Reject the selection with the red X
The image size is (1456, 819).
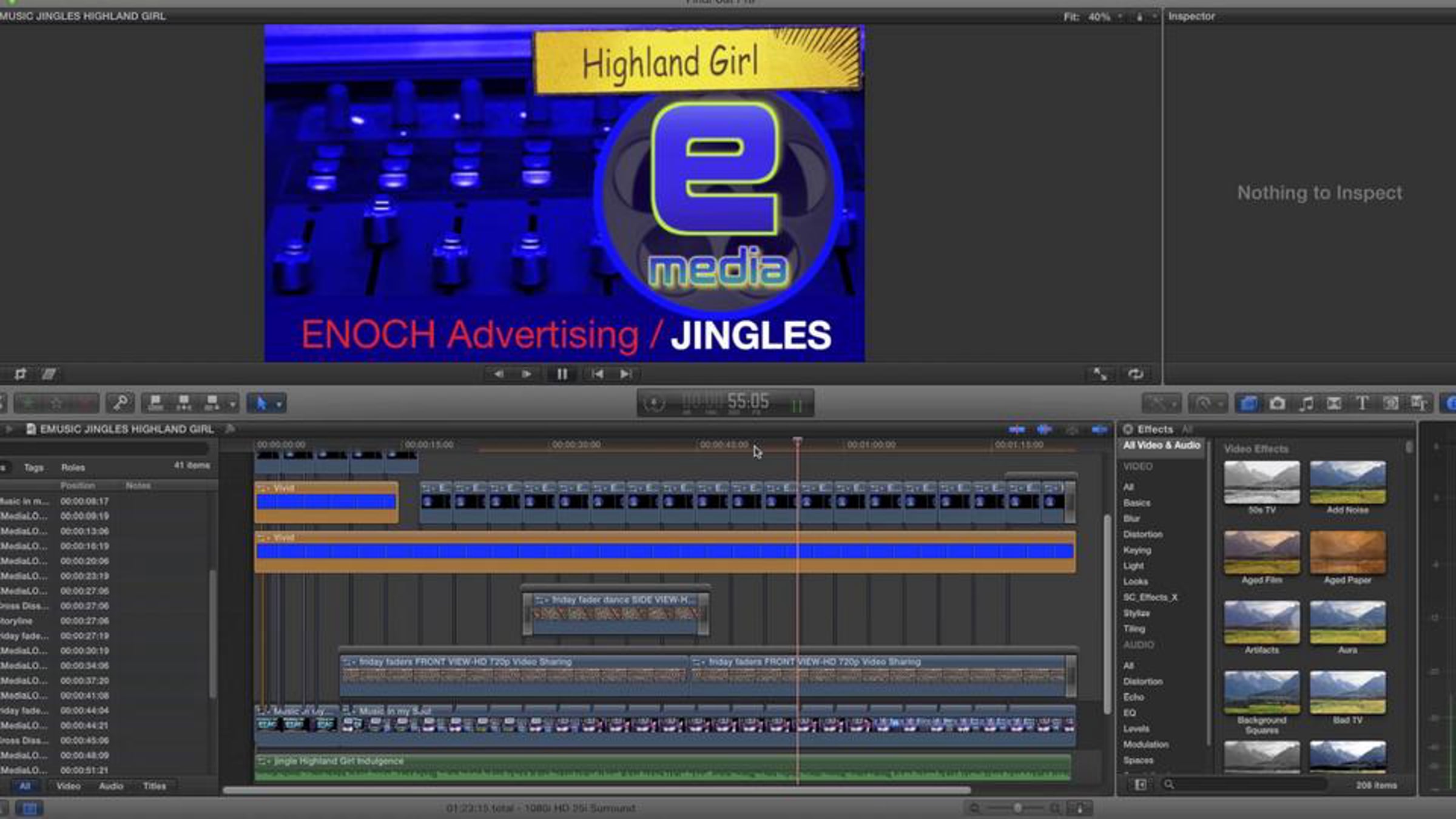click(84, 403)
